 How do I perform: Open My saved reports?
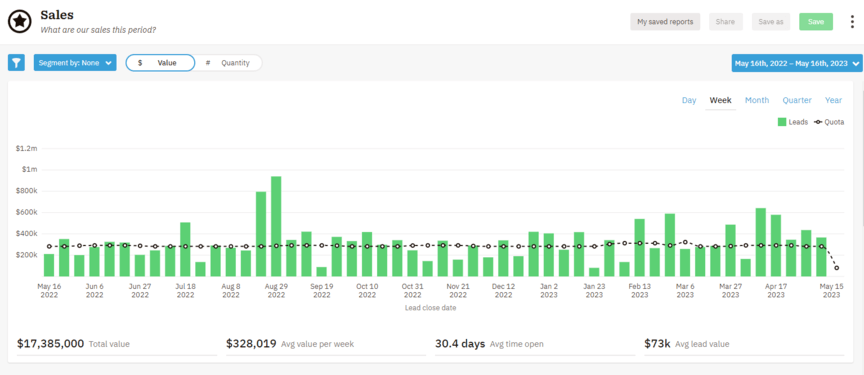point(665,21)
